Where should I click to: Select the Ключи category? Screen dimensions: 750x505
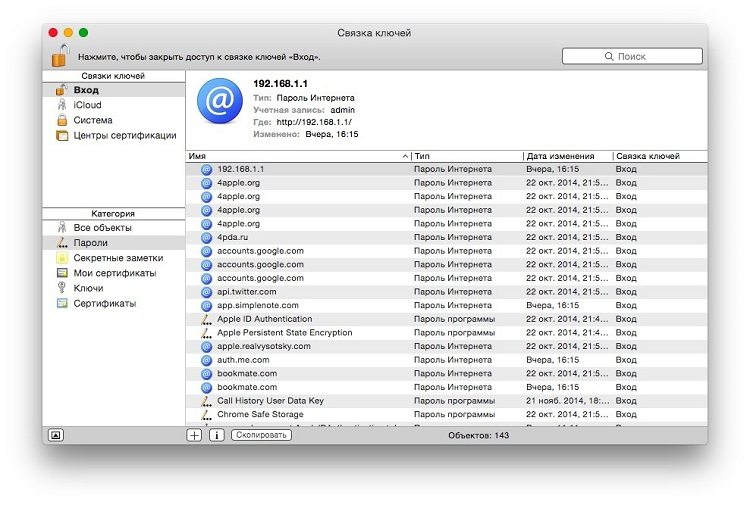(88, 288)
